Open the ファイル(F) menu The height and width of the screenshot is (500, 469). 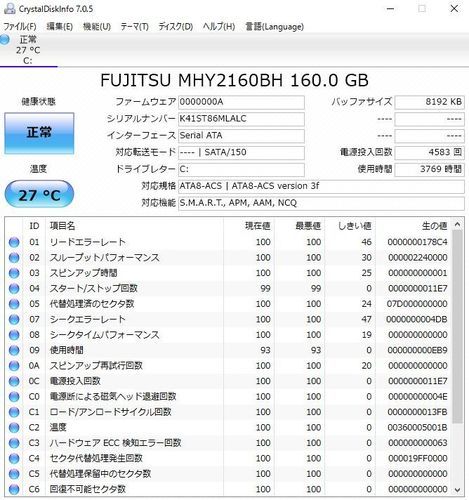coord(20,26)
